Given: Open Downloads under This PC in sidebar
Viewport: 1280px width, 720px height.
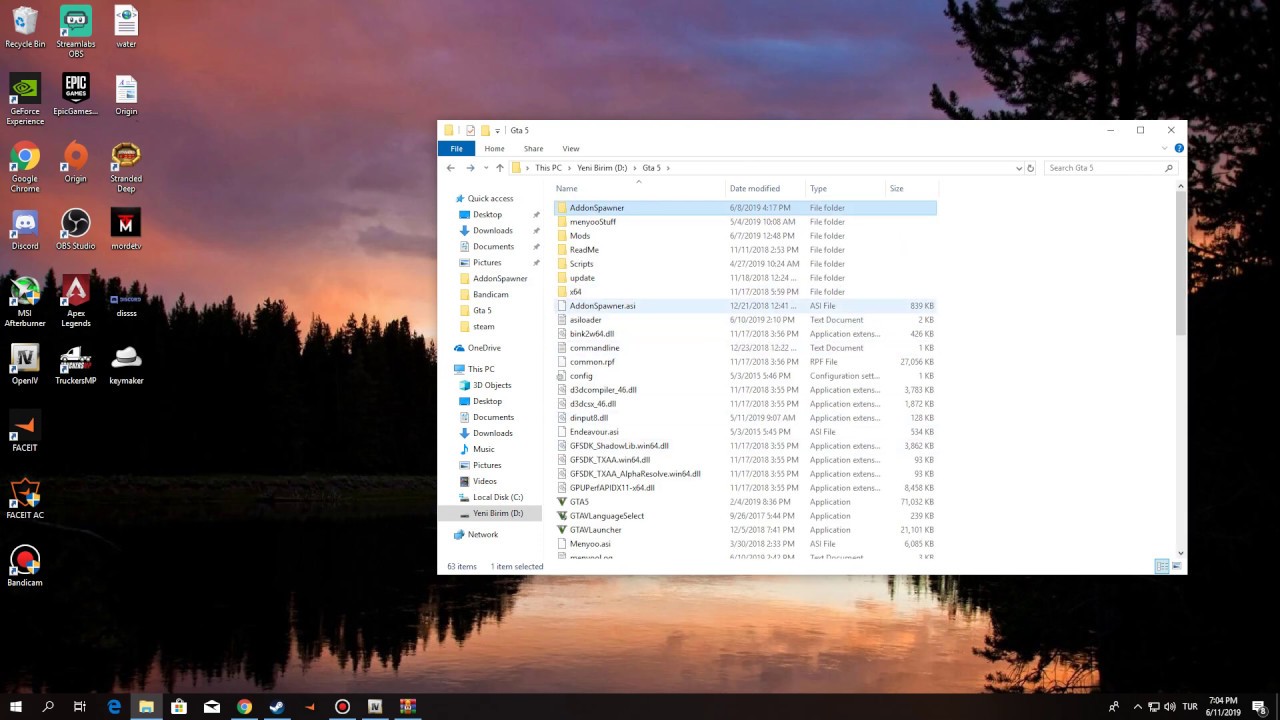Looking at the screenshot, I should pyautogui.click(x=492, y=433).
